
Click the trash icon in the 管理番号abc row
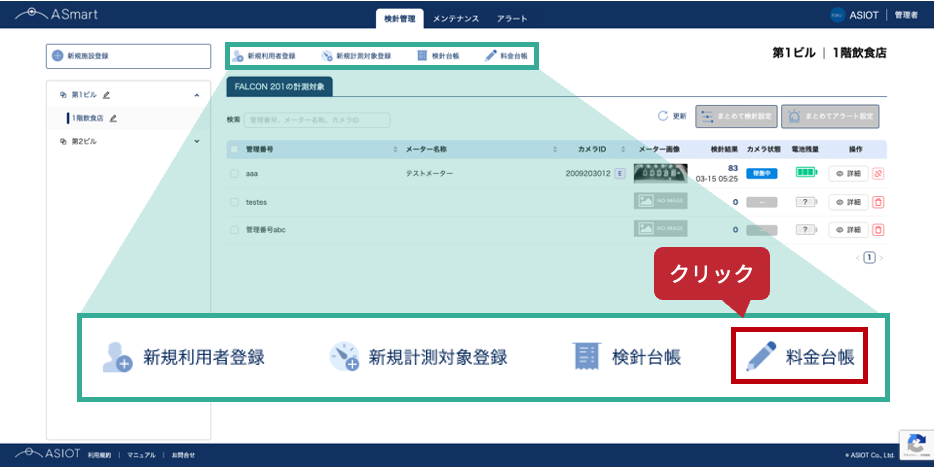[x=878, y=229]
